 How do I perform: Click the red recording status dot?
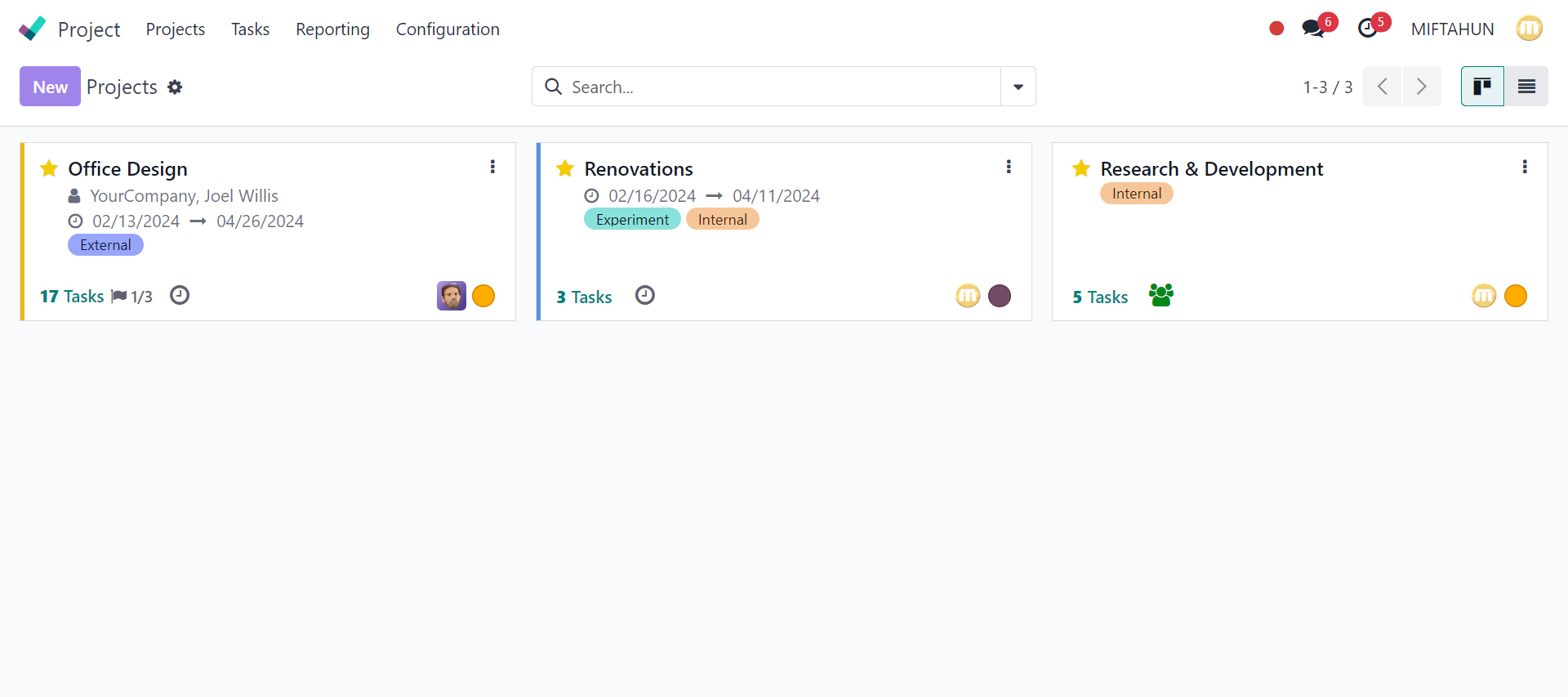coord(1276,29)
